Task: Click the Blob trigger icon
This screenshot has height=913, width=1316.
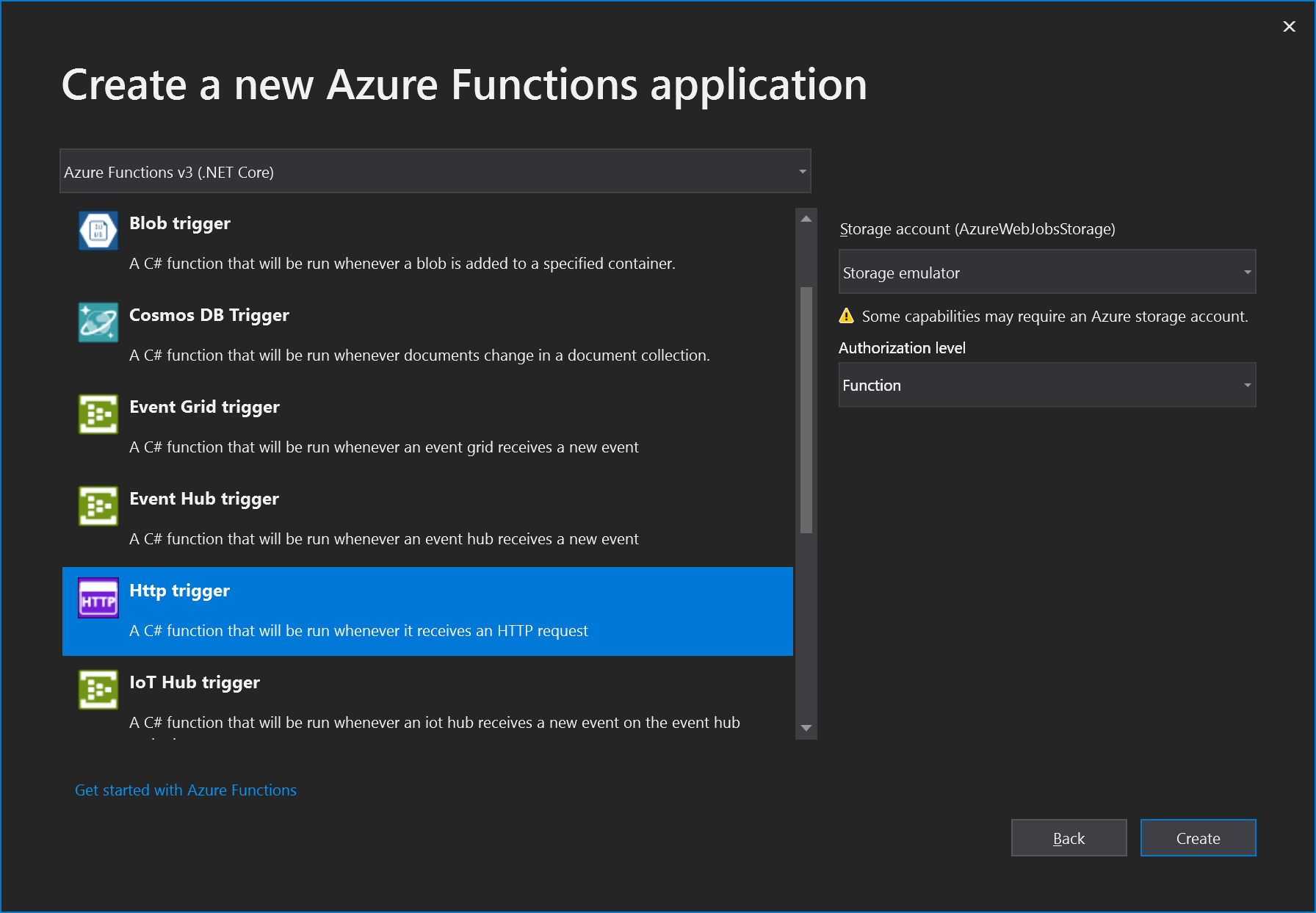Action: tap(98, 231)
